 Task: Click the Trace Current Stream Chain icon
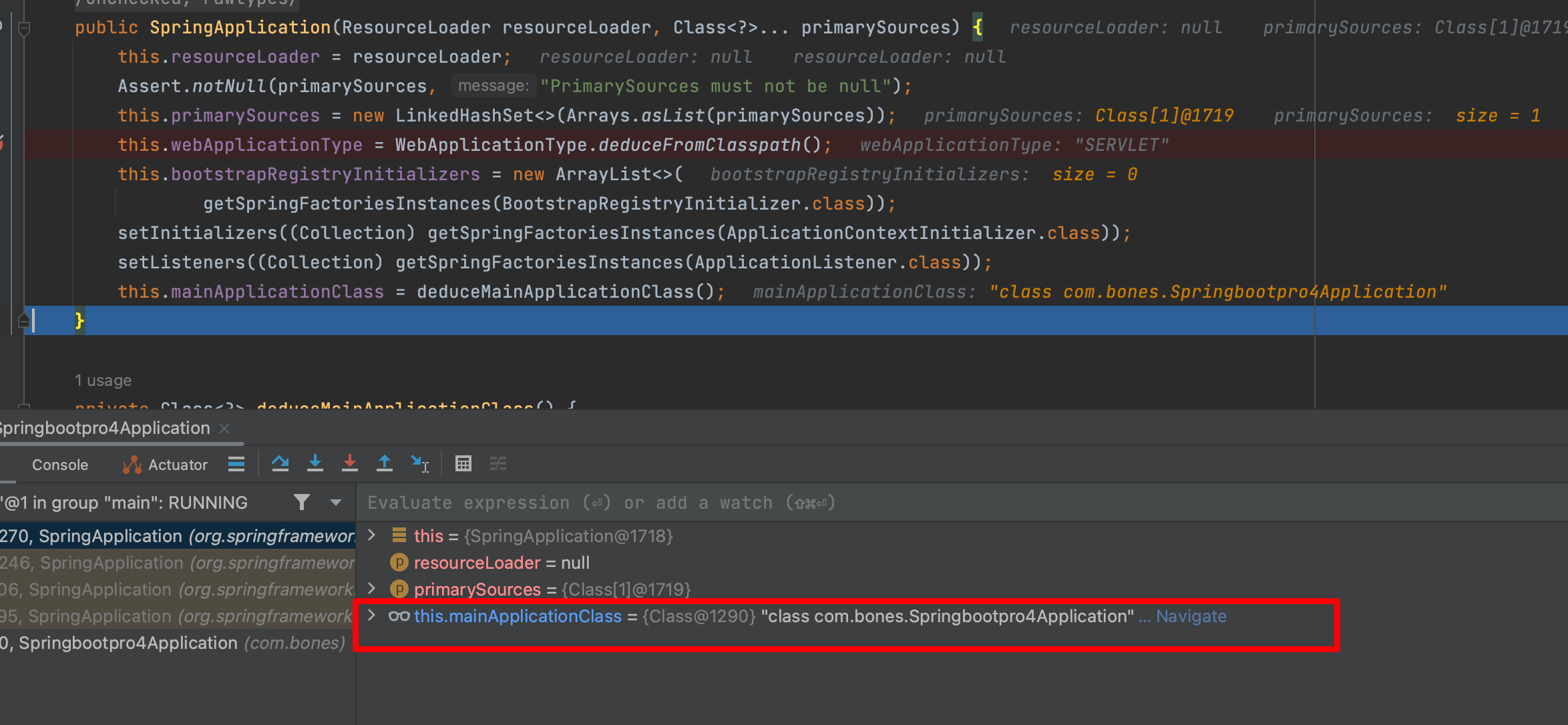498,463
